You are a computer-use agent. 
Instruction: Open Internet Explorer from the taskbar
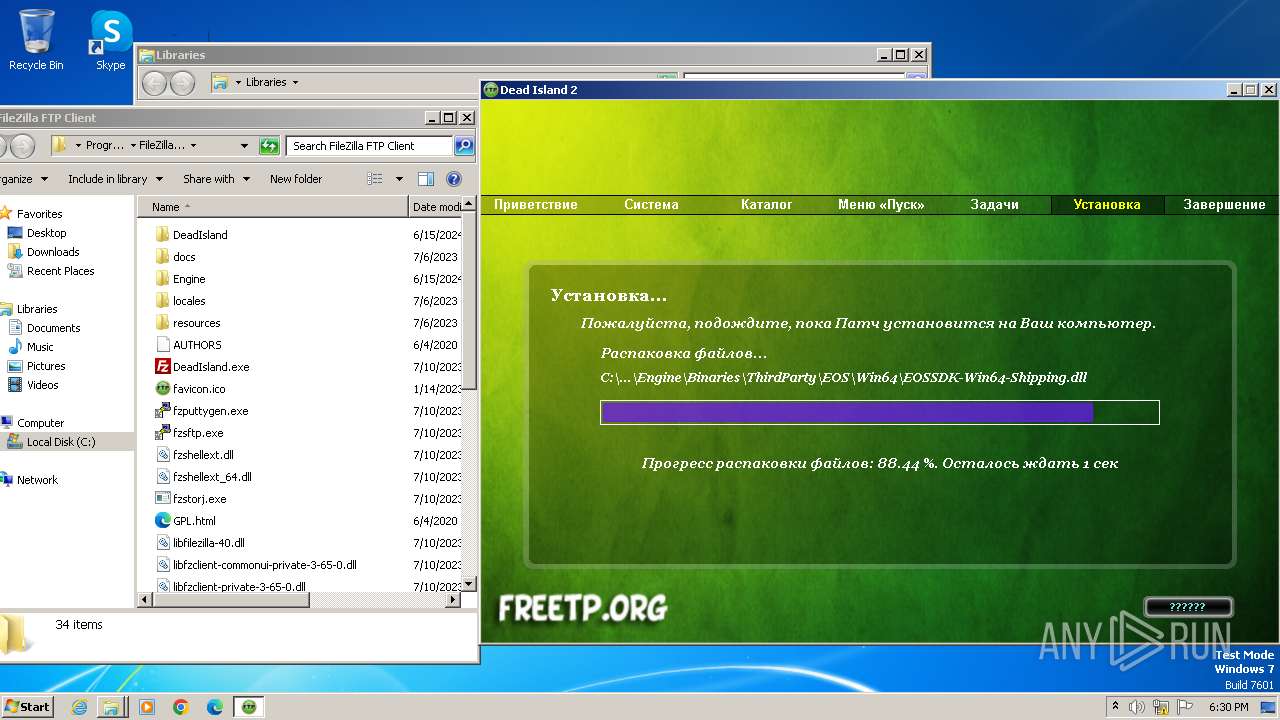pyautogui.click(x=79, y=707)
